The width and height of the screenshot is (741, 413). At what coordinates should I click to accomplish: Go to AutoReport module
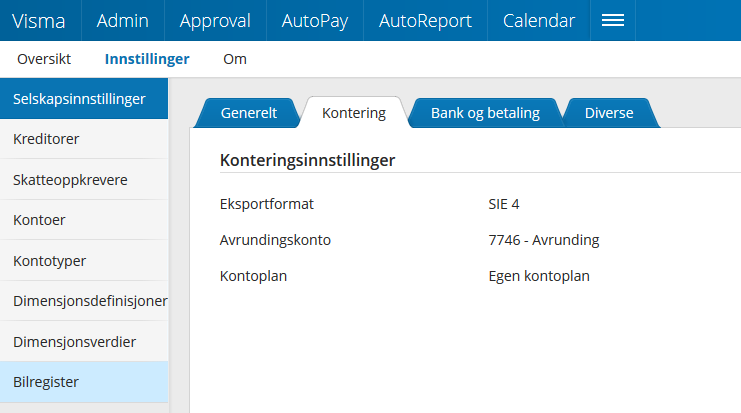click(x=428, y=20)
